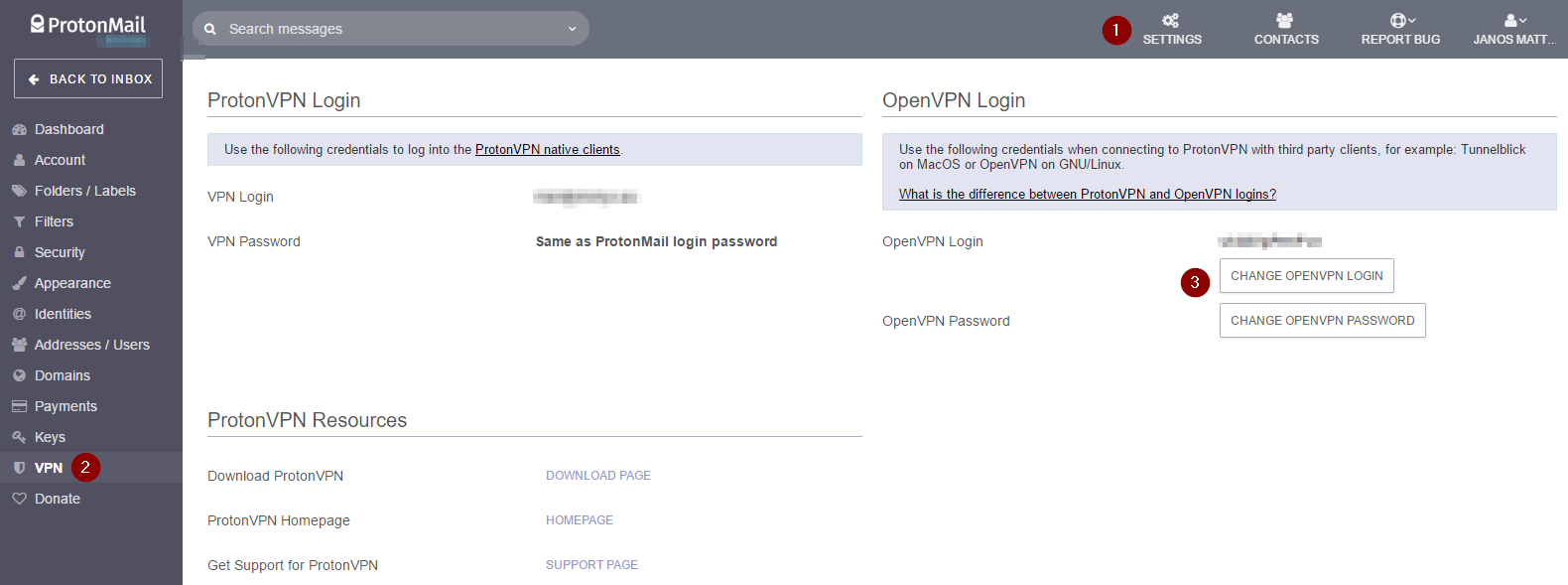1568x585 pixels.
Task: Click the Payments credit card icon
Action: [19, 406]
